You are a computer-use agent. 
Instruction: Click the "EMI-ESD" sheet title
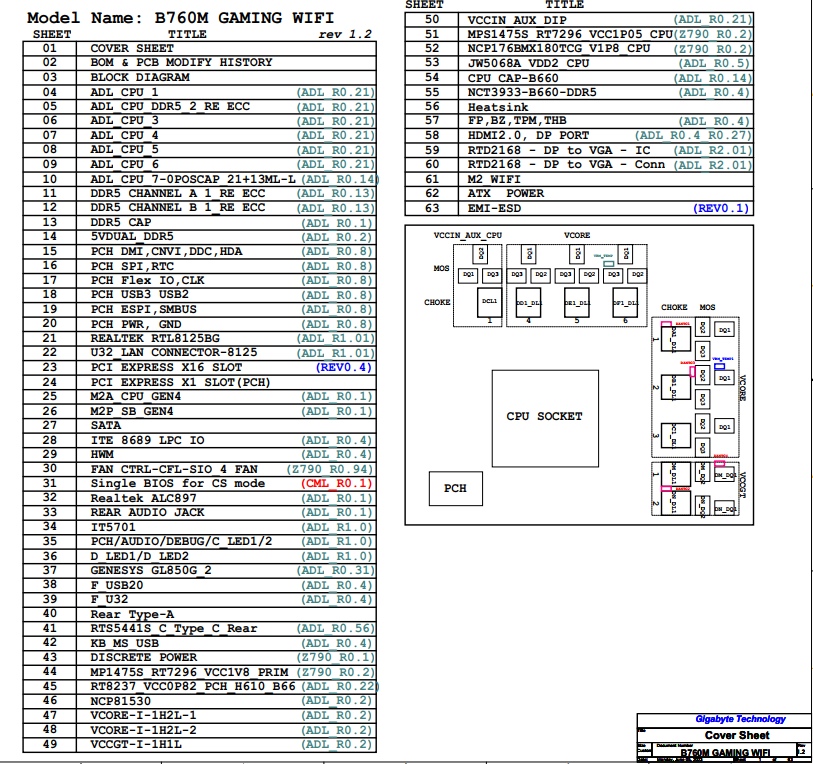(494, 208)
